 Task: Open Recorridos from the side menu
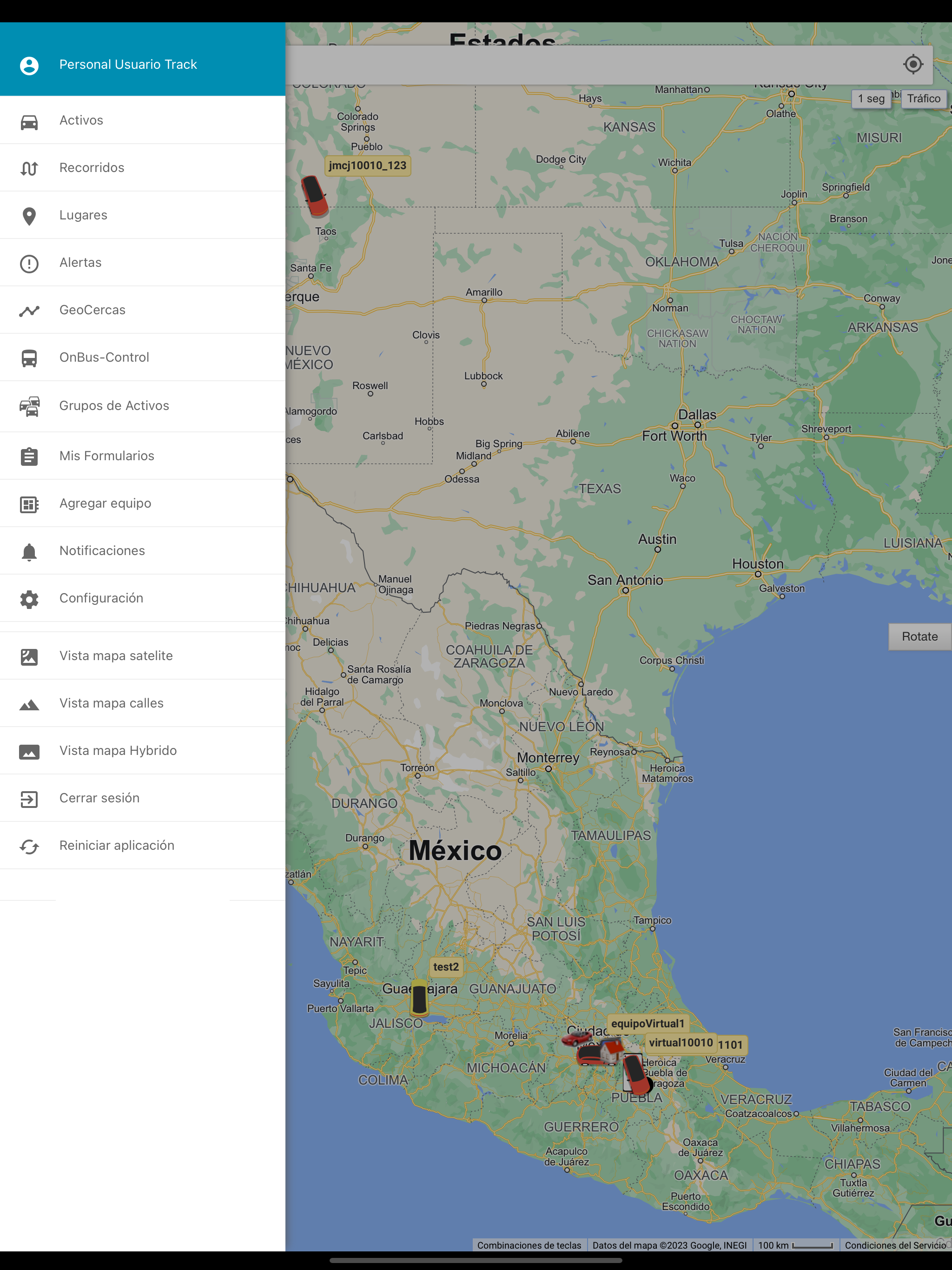pyautogui.click(x=142, y=168)
